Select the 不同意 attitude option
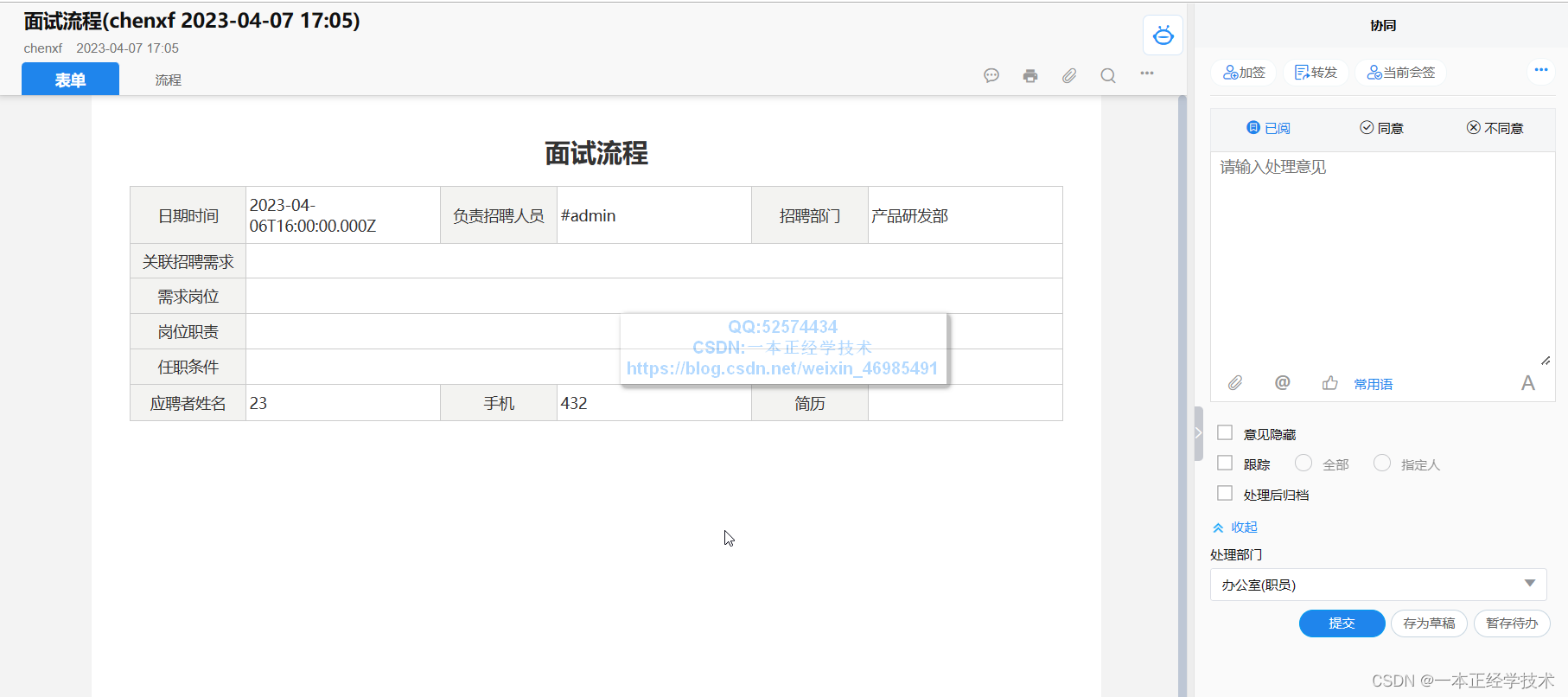Viewport: 1568px width, 697px height. click(1495, 128)
